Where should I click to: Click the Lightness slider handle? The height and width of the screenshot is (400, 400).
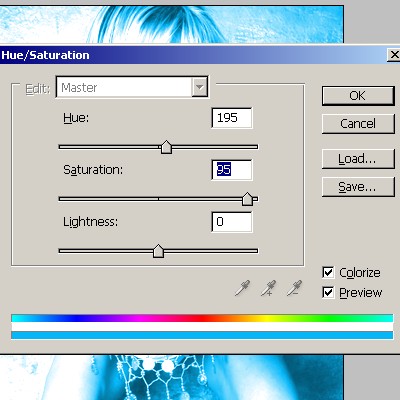click(158, 251)
